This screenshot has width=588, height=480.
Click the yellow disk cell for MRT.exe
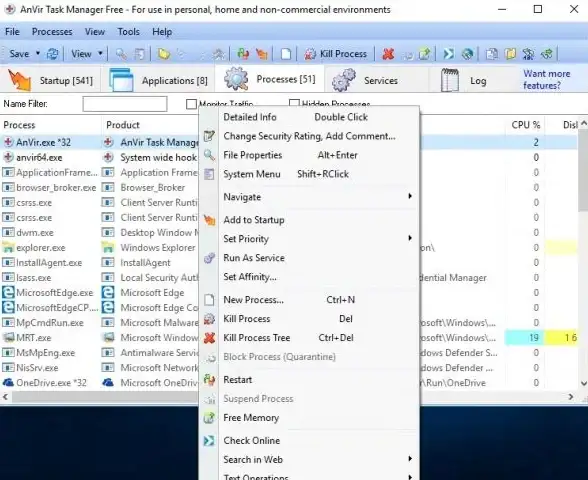coord(561,338)
